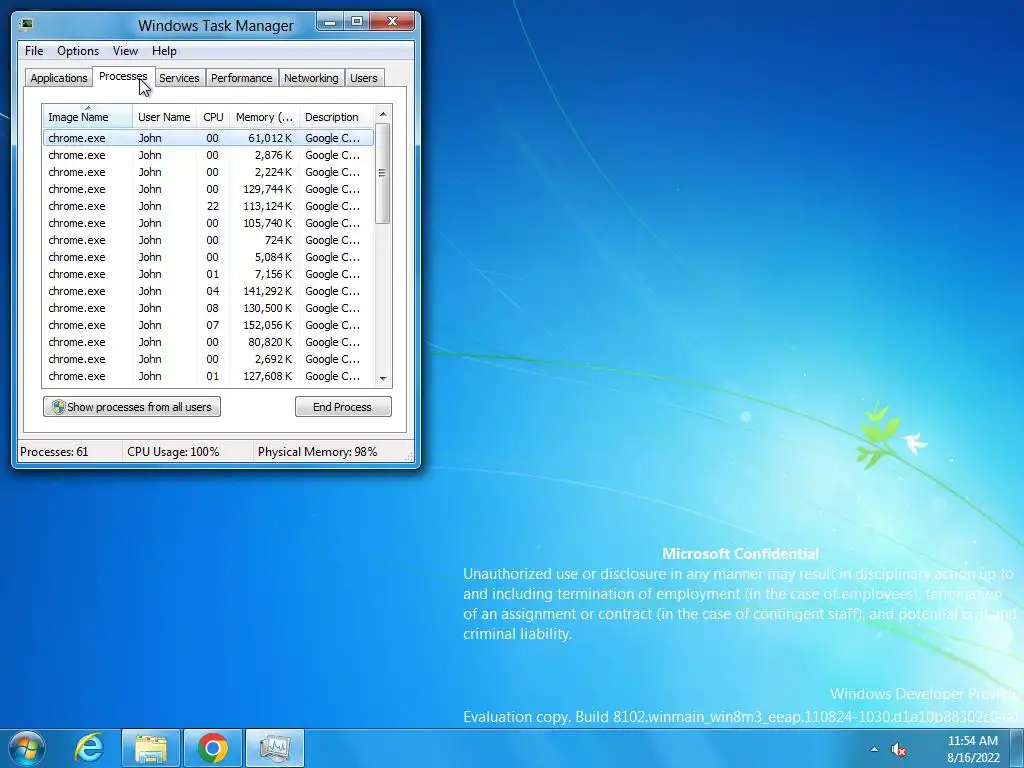Sort by Memory column header
The height and width of the screenshot is (768, 1024).
click(x=264, y=116)
